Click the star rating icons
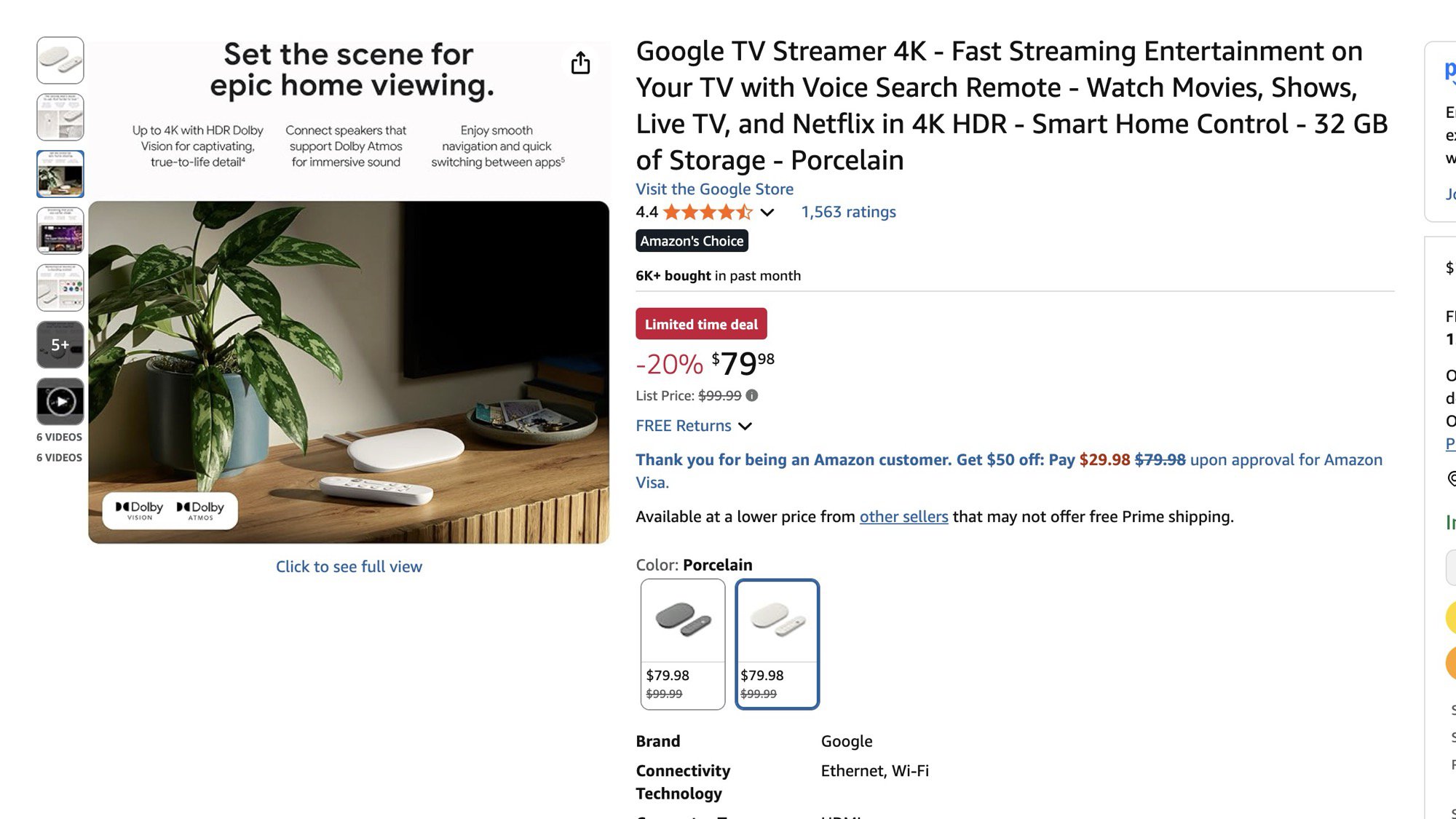Viewport: 1456px width, 819px height. click(707, 212)
